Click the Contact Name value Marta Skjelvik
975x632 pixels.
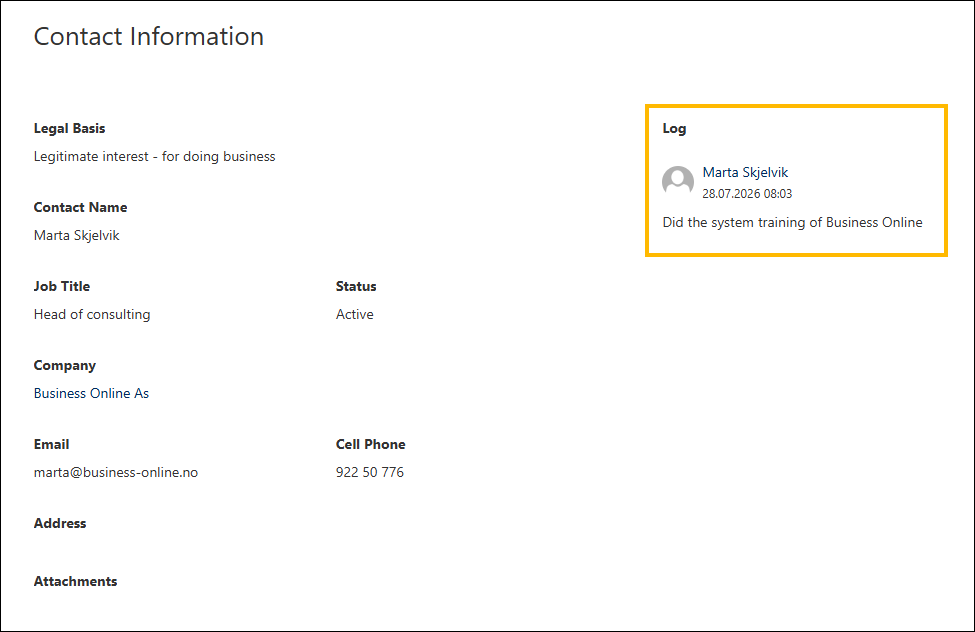(76, 235)
